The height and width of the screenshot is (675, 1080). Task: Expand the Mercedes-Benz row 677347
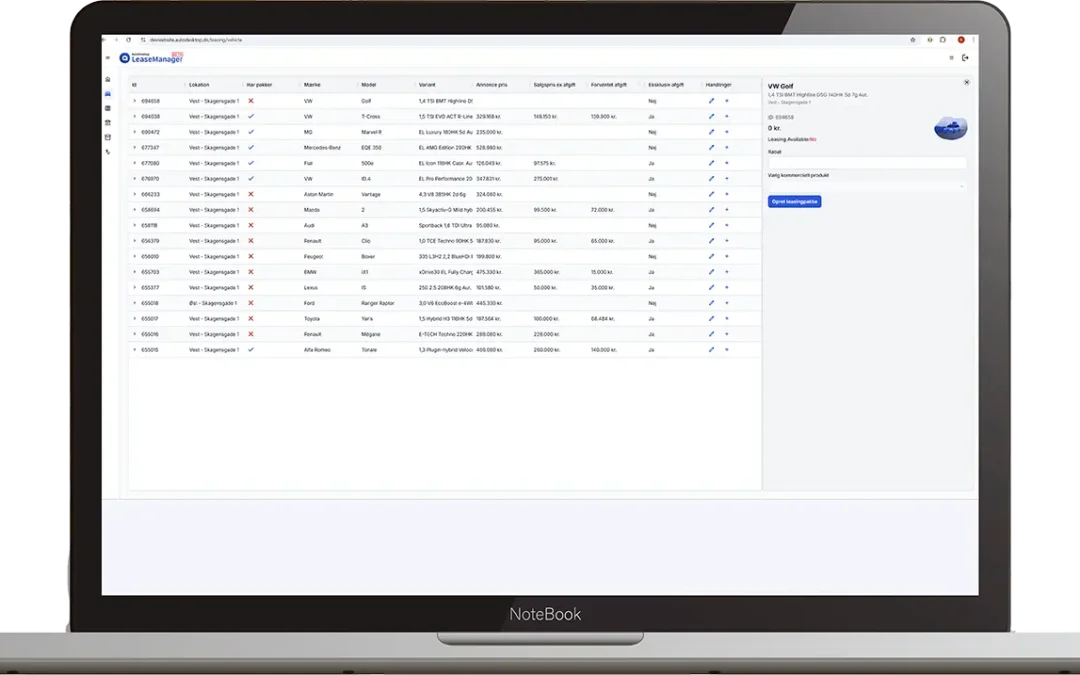pyautogui.click(x=134, y=147)
